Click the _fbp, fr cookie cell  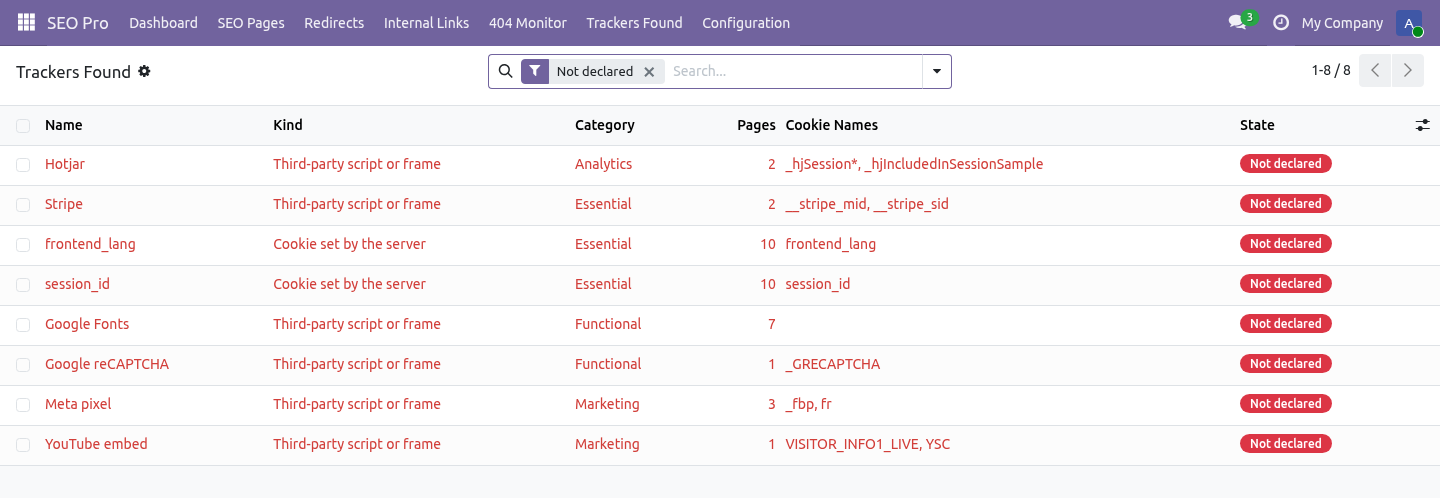coord(809,404)
